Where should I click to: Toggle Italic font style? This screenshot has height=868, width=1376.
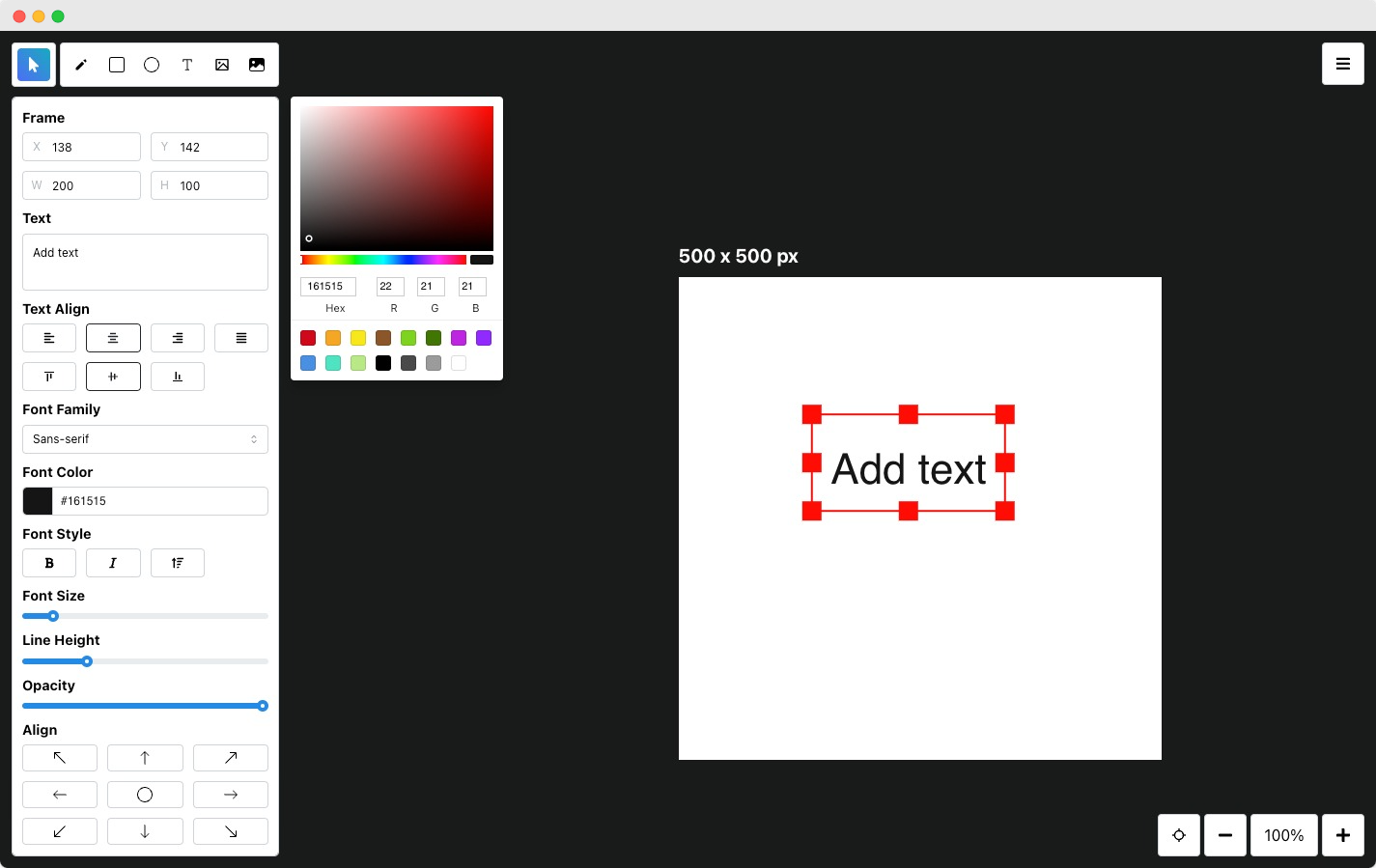click(x=113, y=563)
